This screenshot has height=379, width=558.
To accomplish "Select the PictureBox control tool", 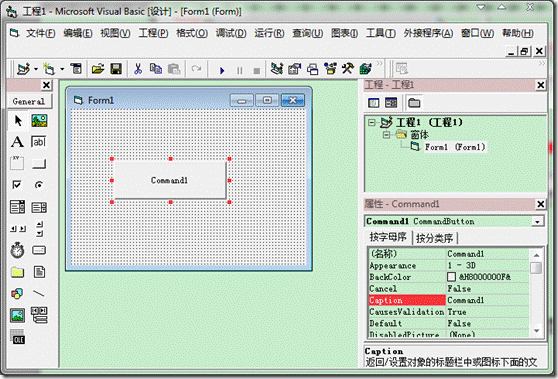I will tap(39, 121).
